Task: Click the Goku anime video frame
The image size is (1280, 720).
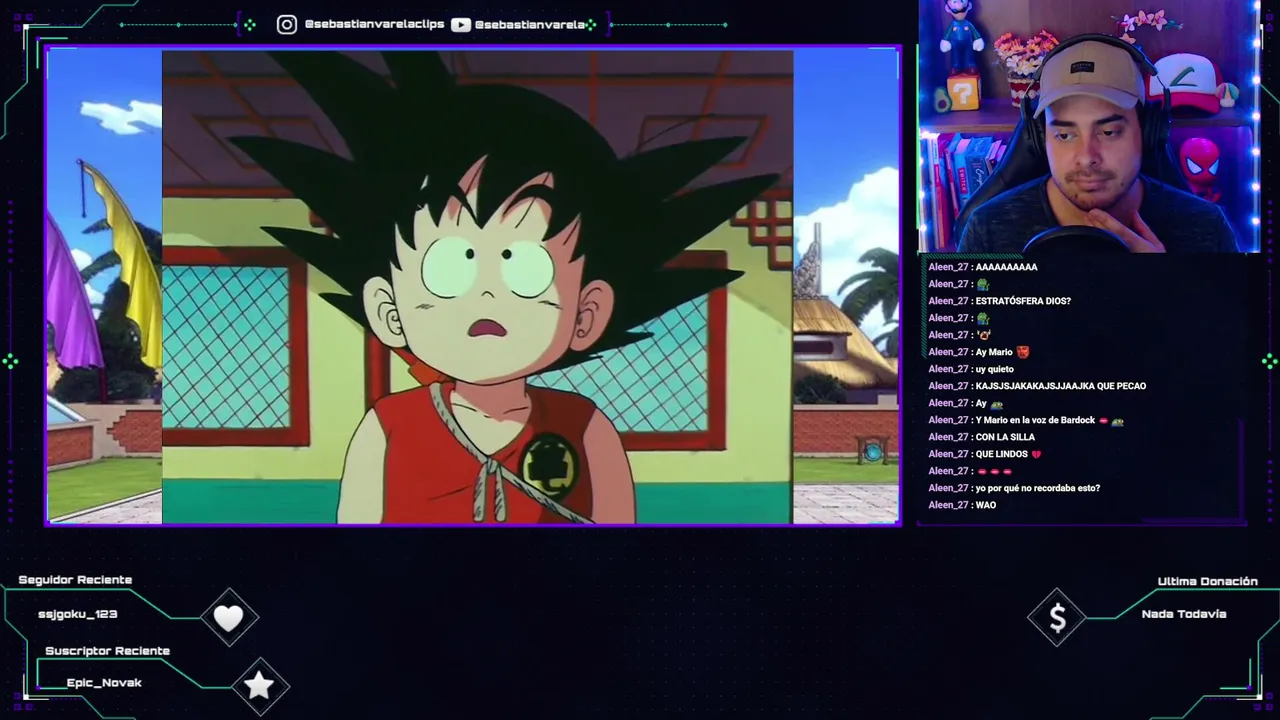Action: pos(477,287)
